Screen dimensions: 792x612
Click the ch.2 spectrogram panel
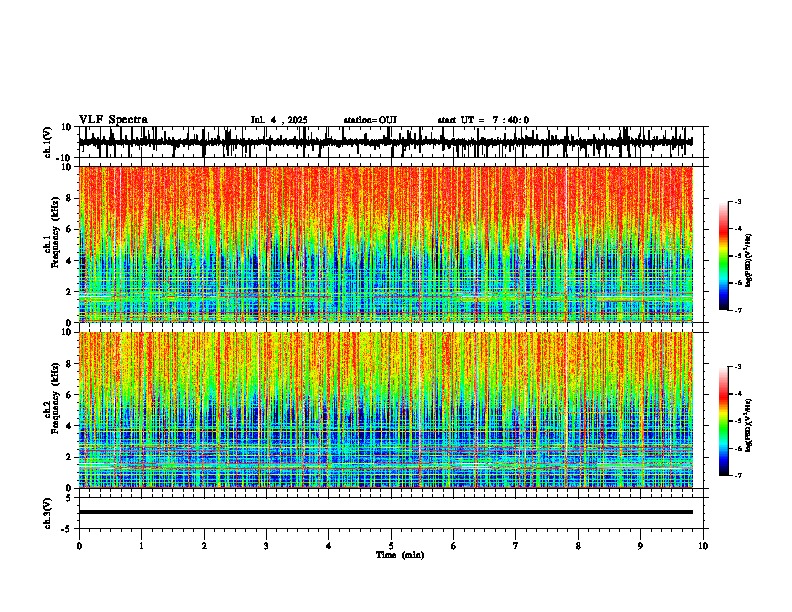click(x=386, y=410)
